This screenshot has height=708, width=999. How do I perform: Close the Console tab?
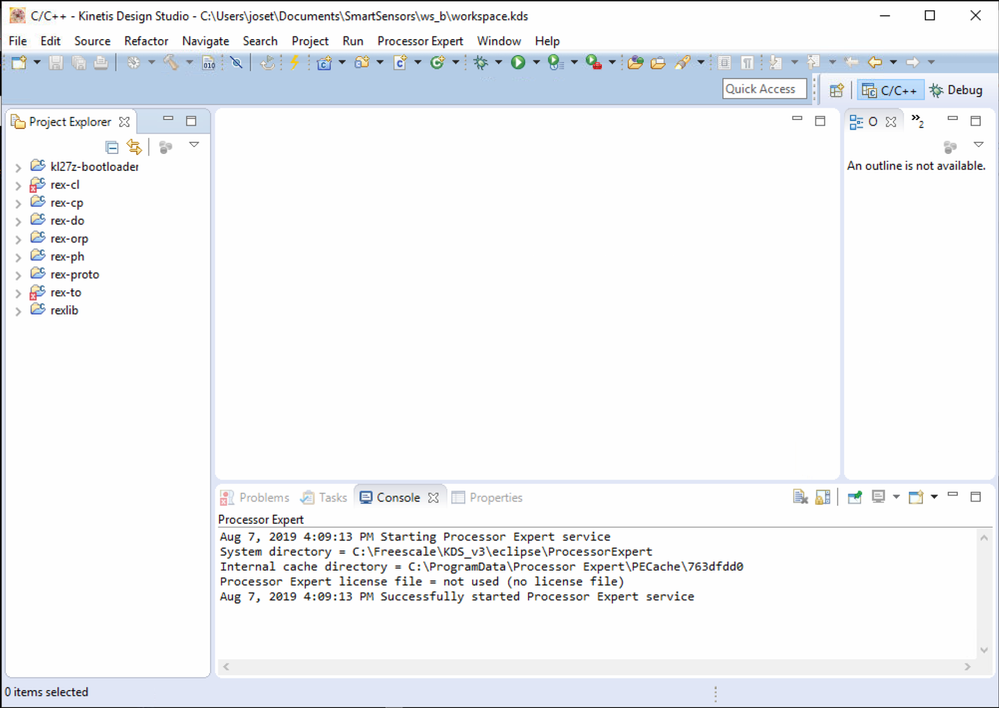click(x=433, y=498)
